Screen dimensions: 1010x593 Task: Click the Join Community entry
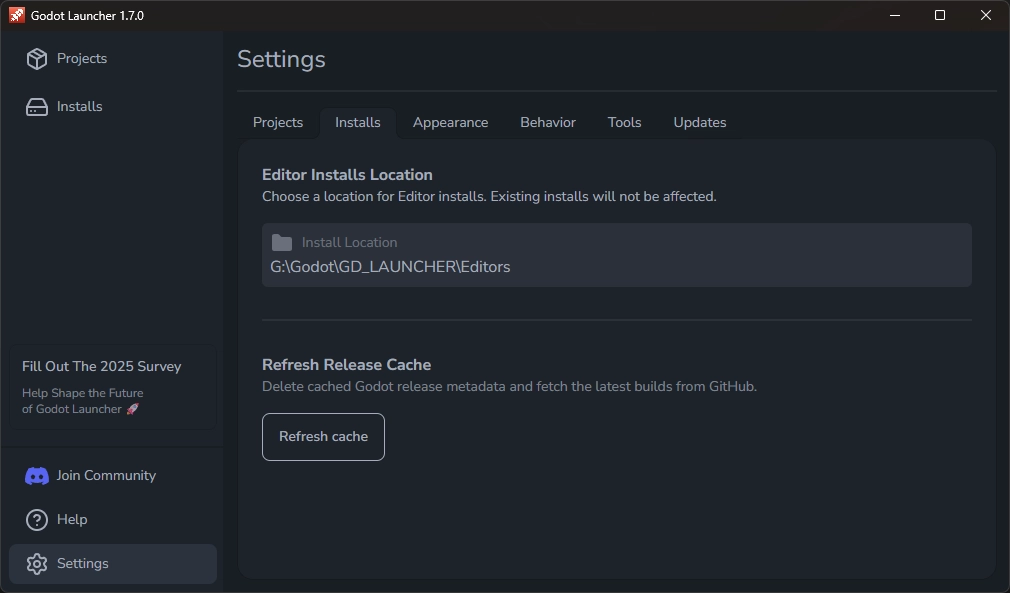(104, 475)
